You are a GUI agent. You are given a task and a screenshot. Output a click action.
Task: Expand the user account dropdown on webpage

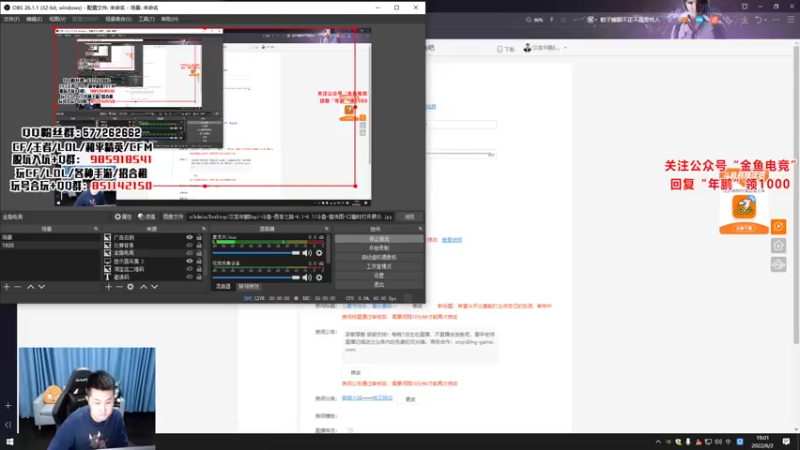(x=565, y=48)
